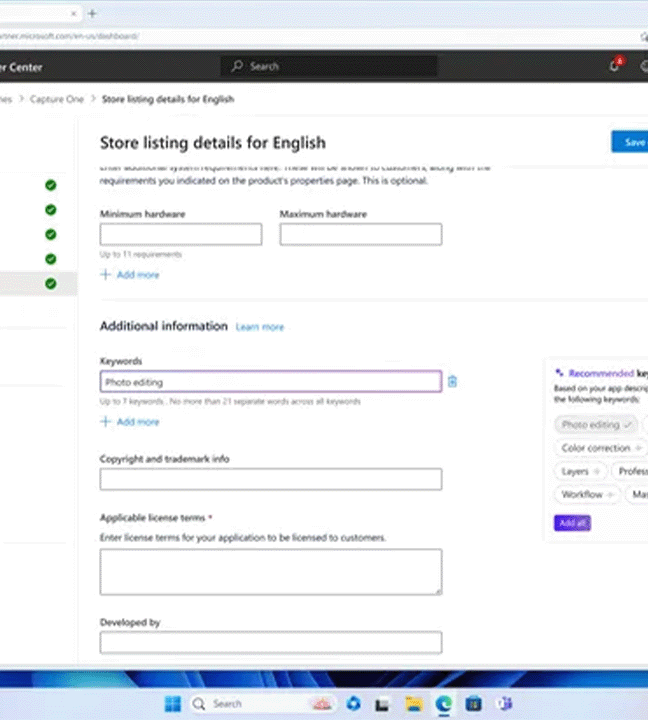The image size is (648, 720).
Task: Close the current browser tab
Action: click(73, 14)
